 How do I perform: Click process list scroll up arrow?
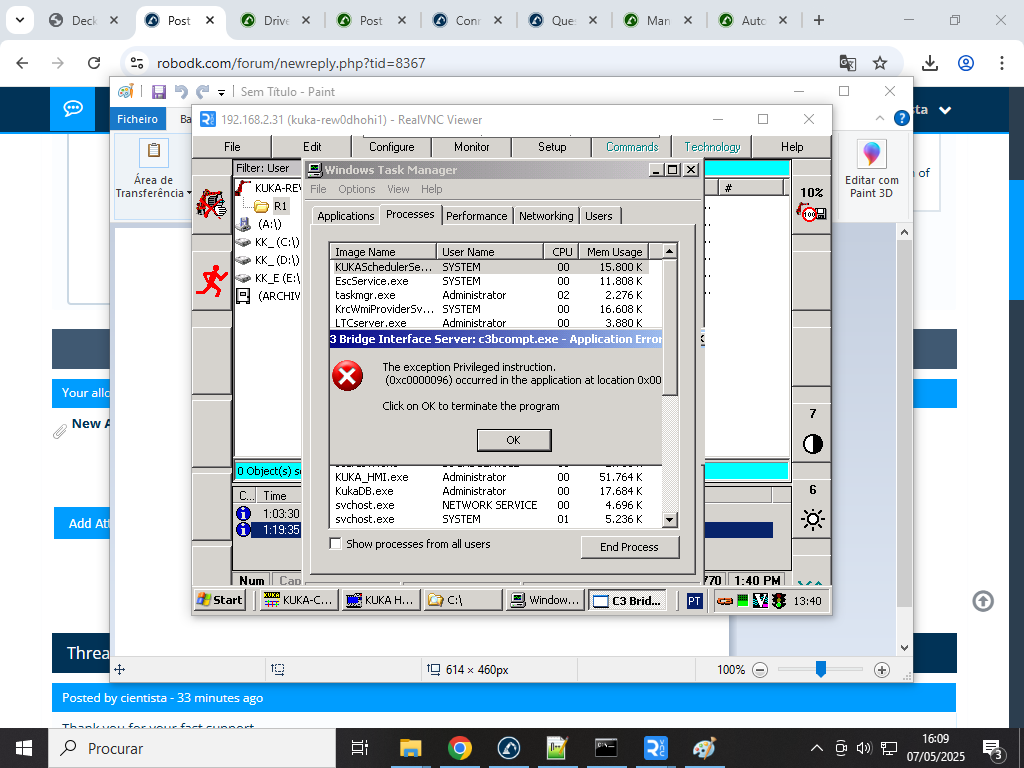coord(669,251)
